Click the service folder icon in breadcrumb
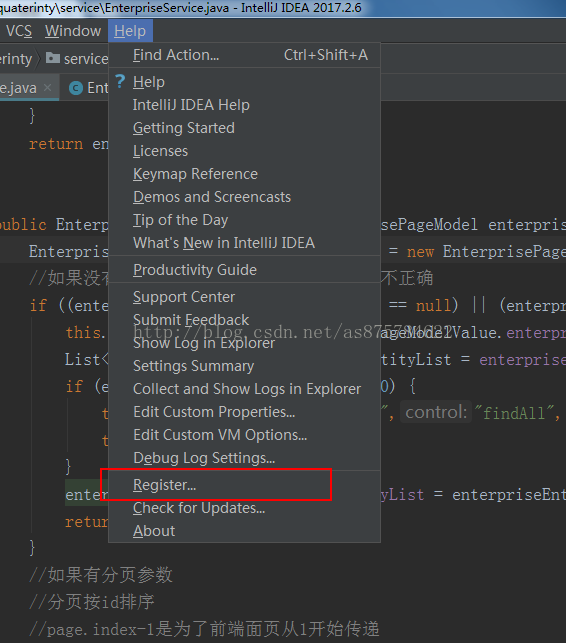The image size is (566, 643). coord(52,58)
